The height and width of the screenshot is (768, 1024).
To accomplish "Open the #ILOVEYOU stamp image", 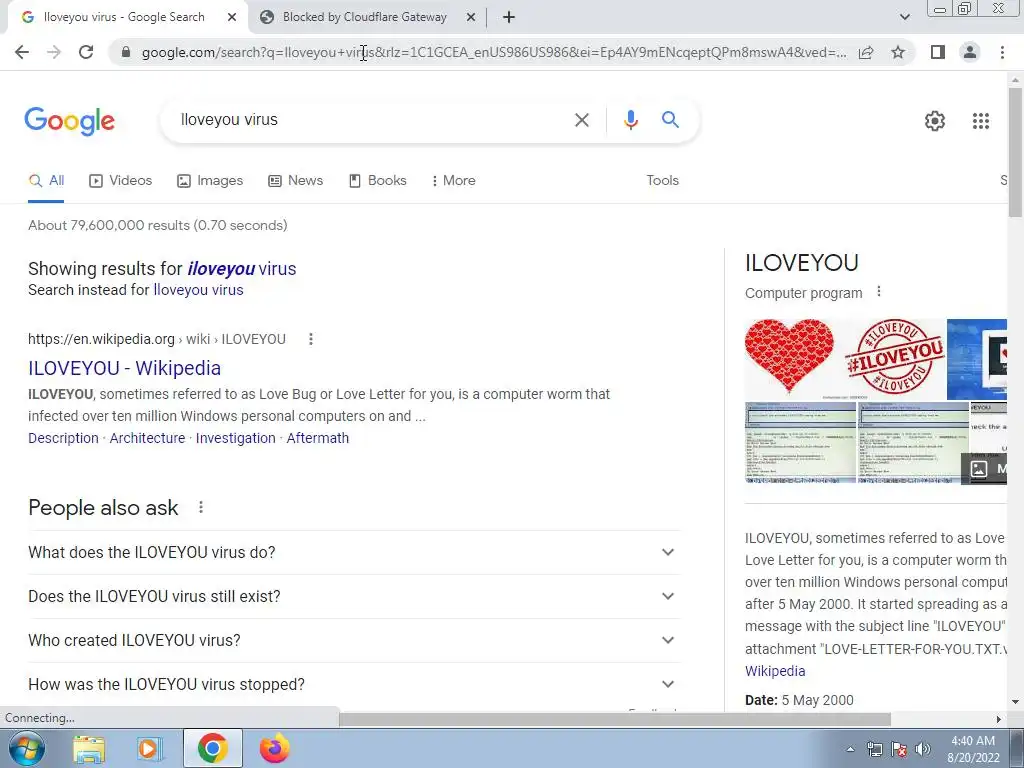I will (x=893, y=359).
